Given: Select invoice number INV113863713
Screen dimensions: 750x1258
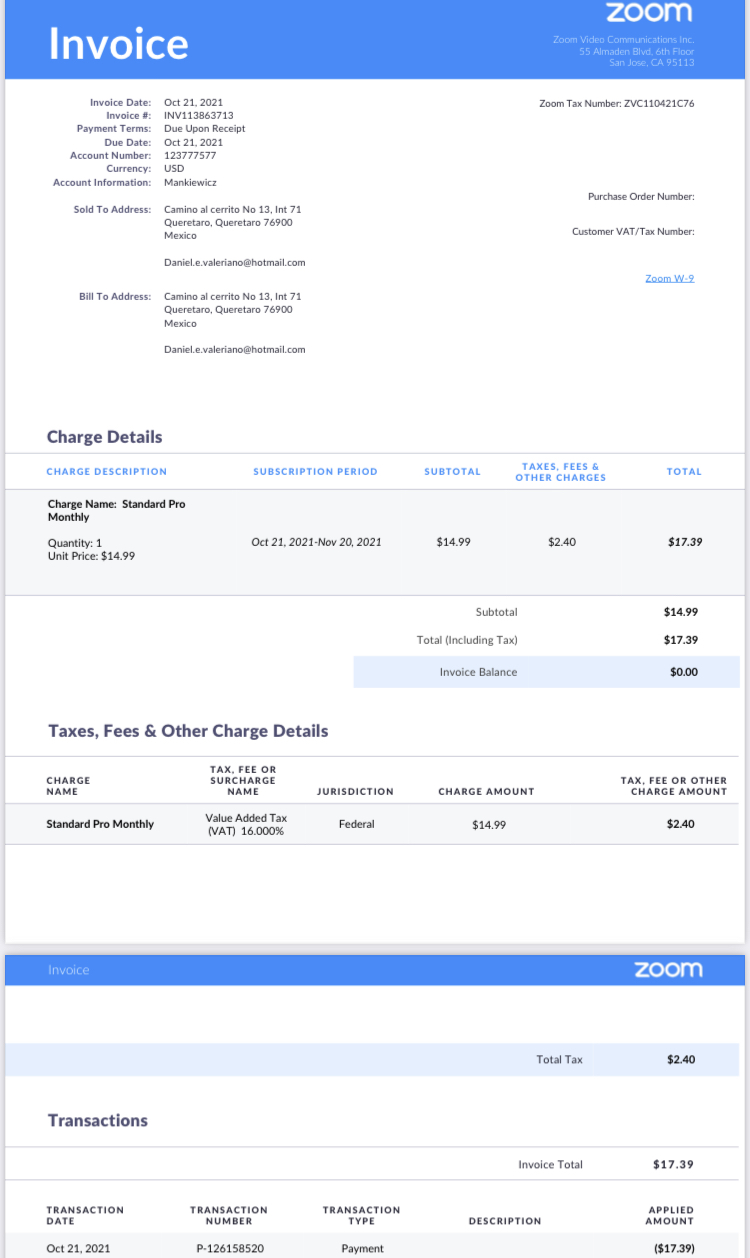Looking at the screenshot, I should [199, 116].
